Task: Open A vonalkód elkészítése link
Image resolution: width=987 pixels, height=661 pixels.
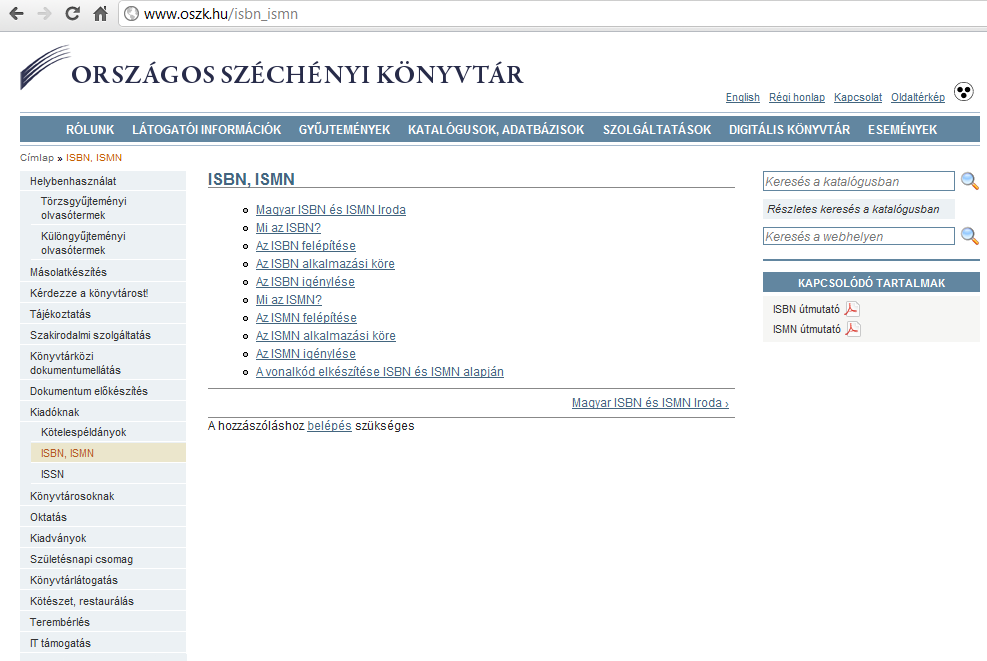Action: coord(380,372)
